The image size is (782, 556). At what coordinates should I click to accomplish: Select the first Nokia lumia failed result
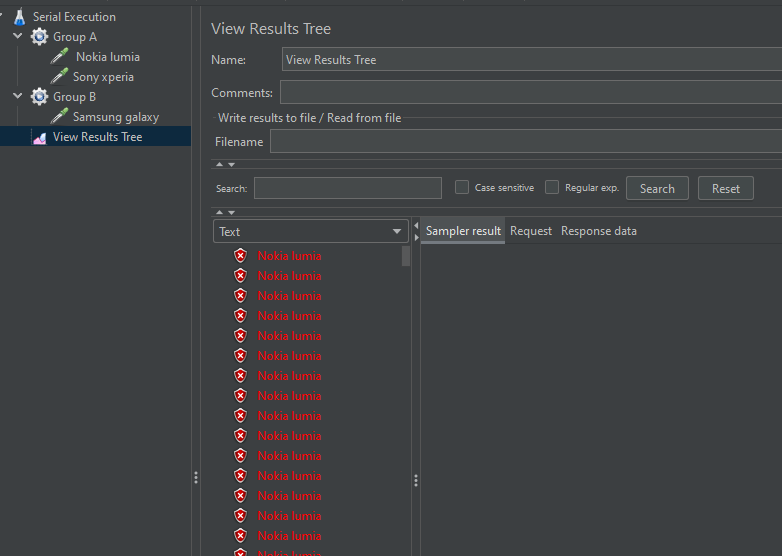coord(289,256)
